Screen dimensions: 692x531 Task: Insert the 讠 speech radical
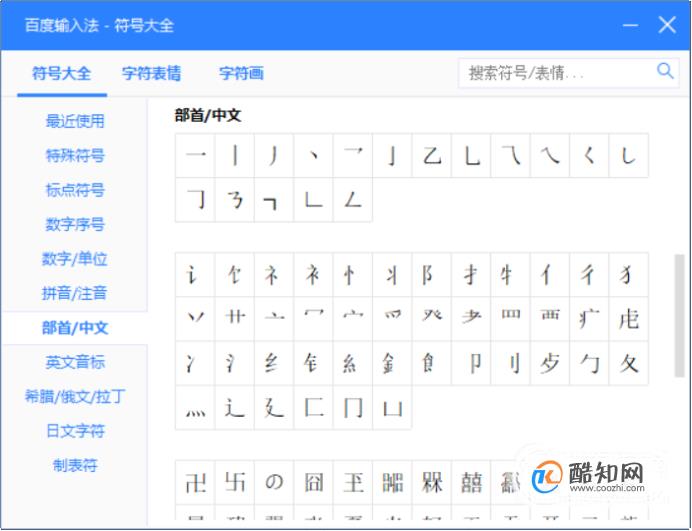[x=195, y=275]
